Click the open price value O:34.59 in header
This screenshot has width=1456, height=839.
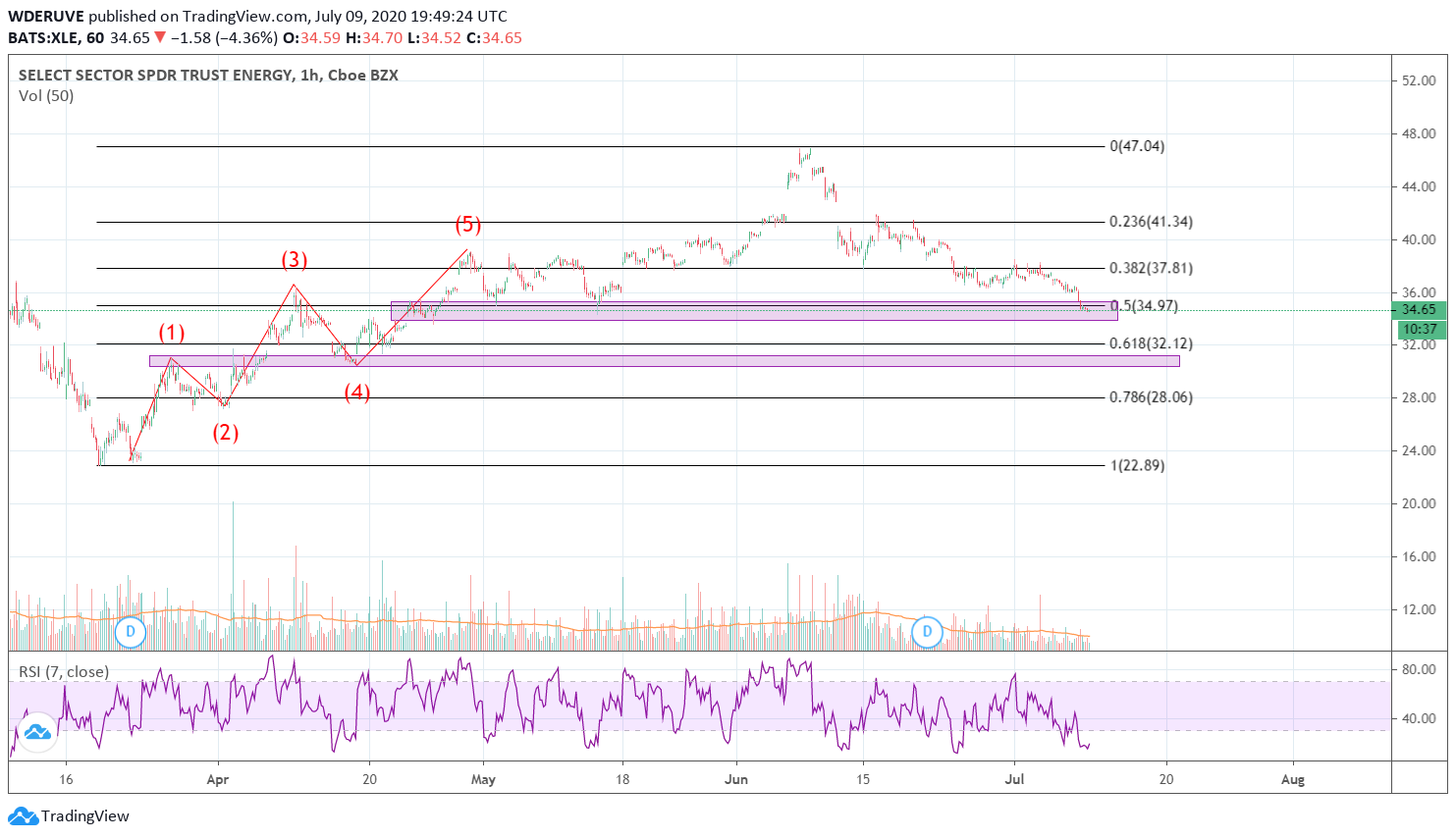click(311, 38)
